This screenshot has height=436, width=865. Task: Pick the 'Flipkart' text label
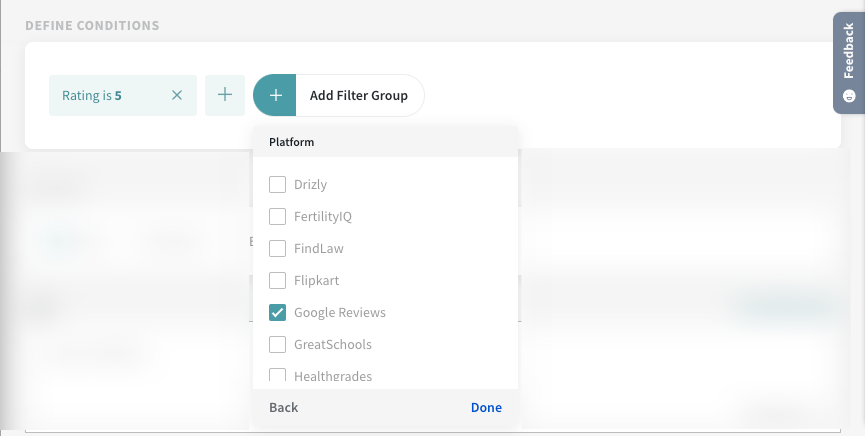317,280
